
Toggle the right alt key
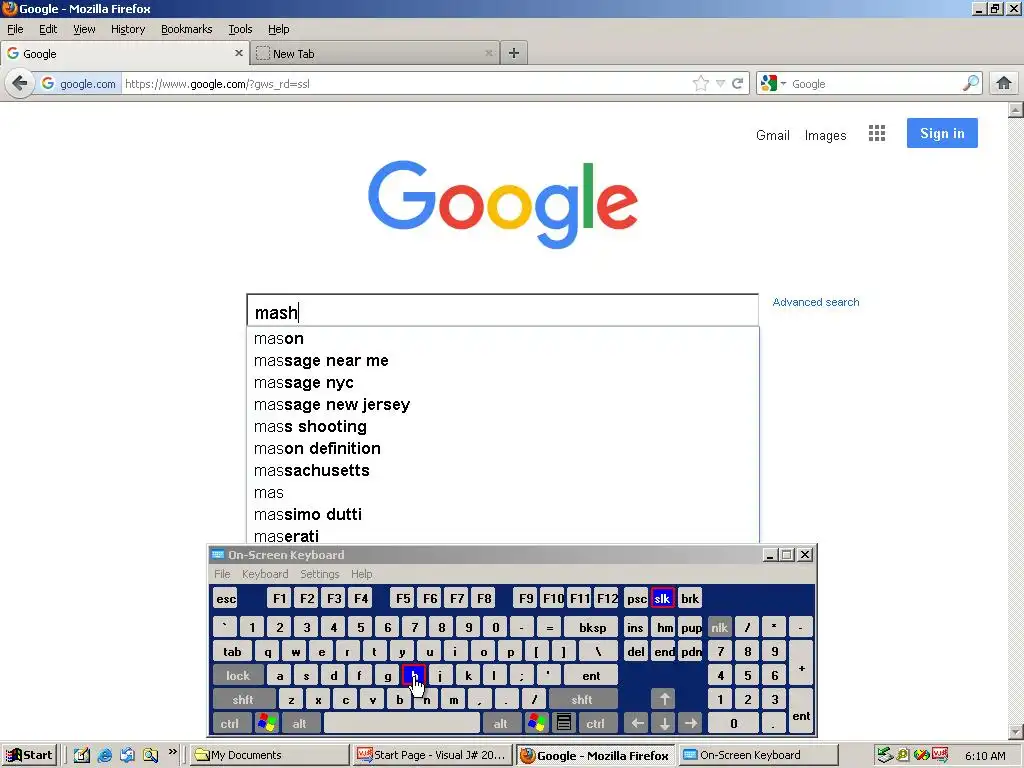pos(501,723)
